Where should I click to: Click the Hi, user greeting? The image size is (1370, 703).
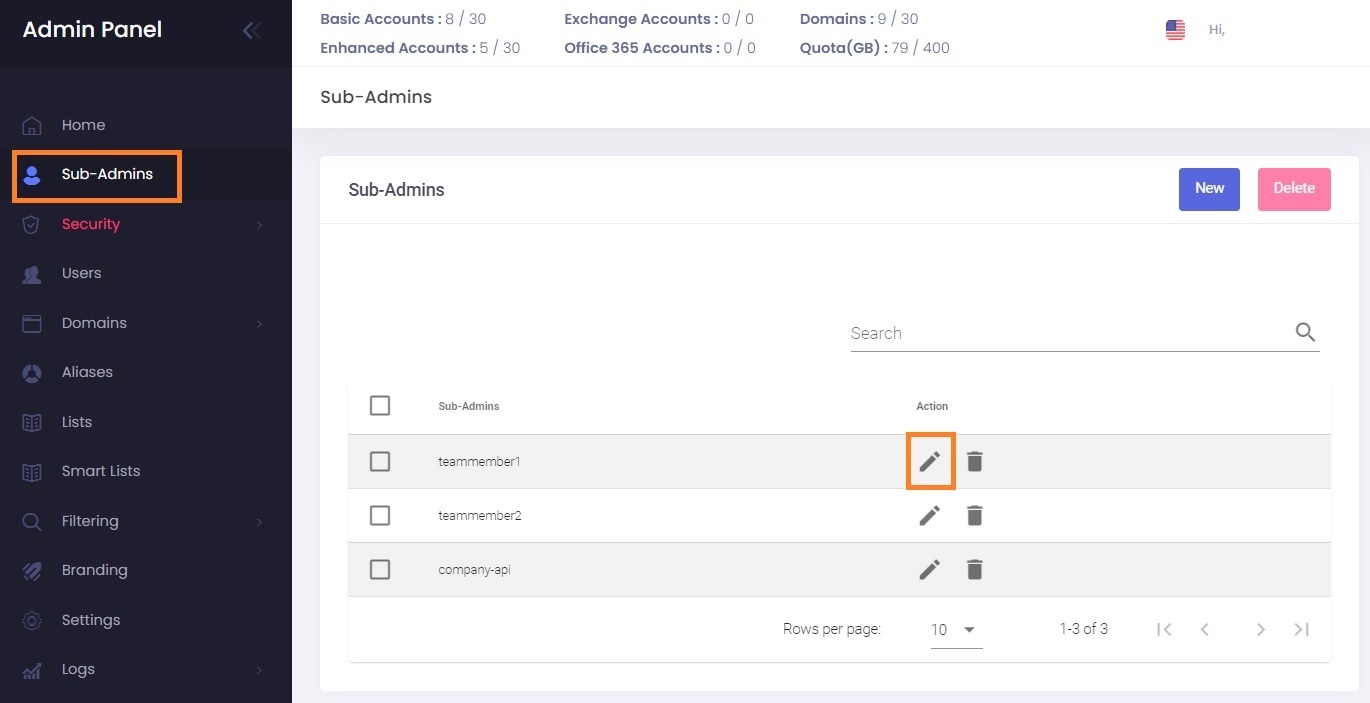tap(1217, 30)
